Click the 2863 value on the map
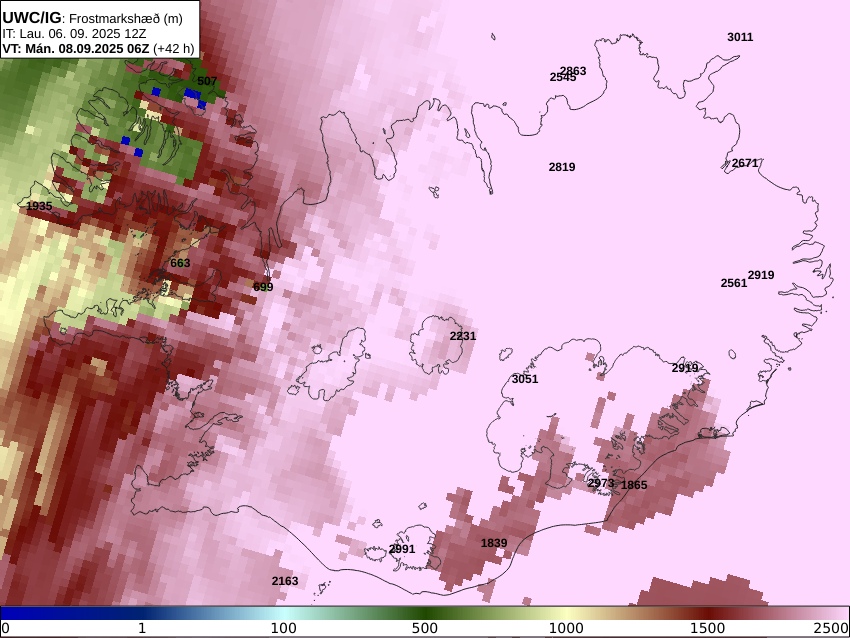The width and height of the screenshot is (850, 638). pyautogui.click(x=574, y=70)
